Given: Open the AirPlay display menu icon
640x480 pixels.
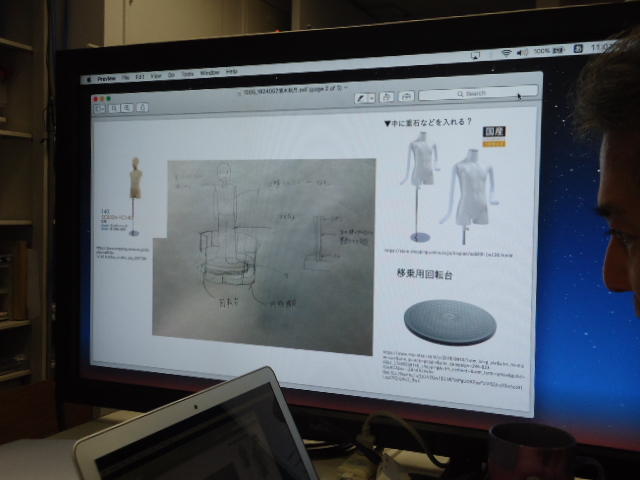Looking at the screenshot, I should [x=475, y=56].
